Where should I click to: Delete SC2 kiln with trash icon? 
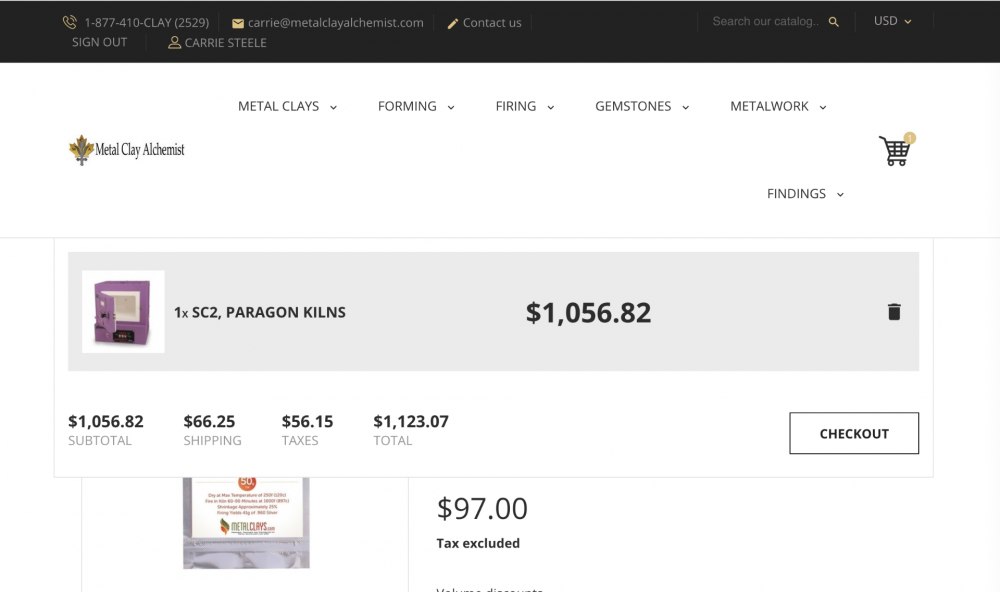point(894,312)
